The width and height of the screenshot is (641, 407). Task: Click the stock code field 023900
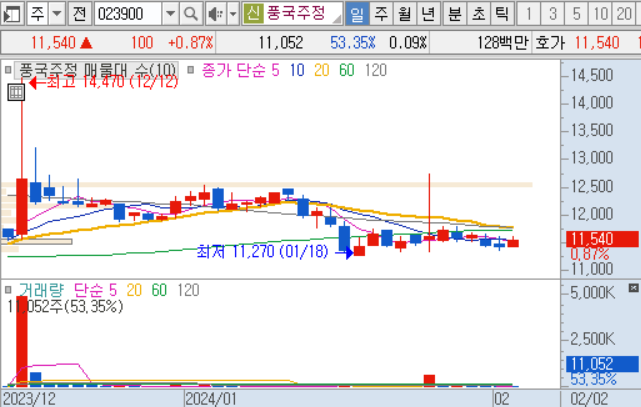128,14
